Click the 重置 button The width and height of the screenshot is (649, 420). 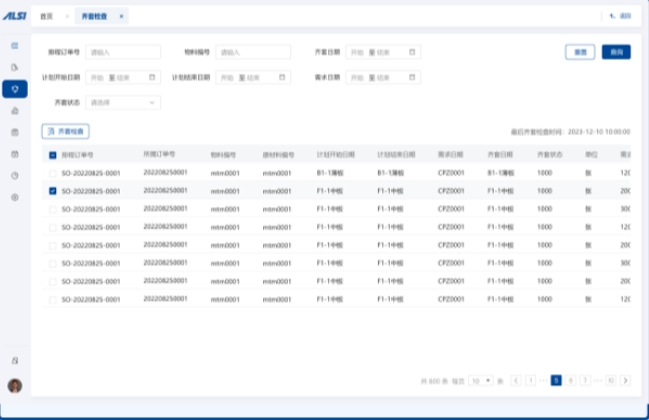click(x=579, y=52)
